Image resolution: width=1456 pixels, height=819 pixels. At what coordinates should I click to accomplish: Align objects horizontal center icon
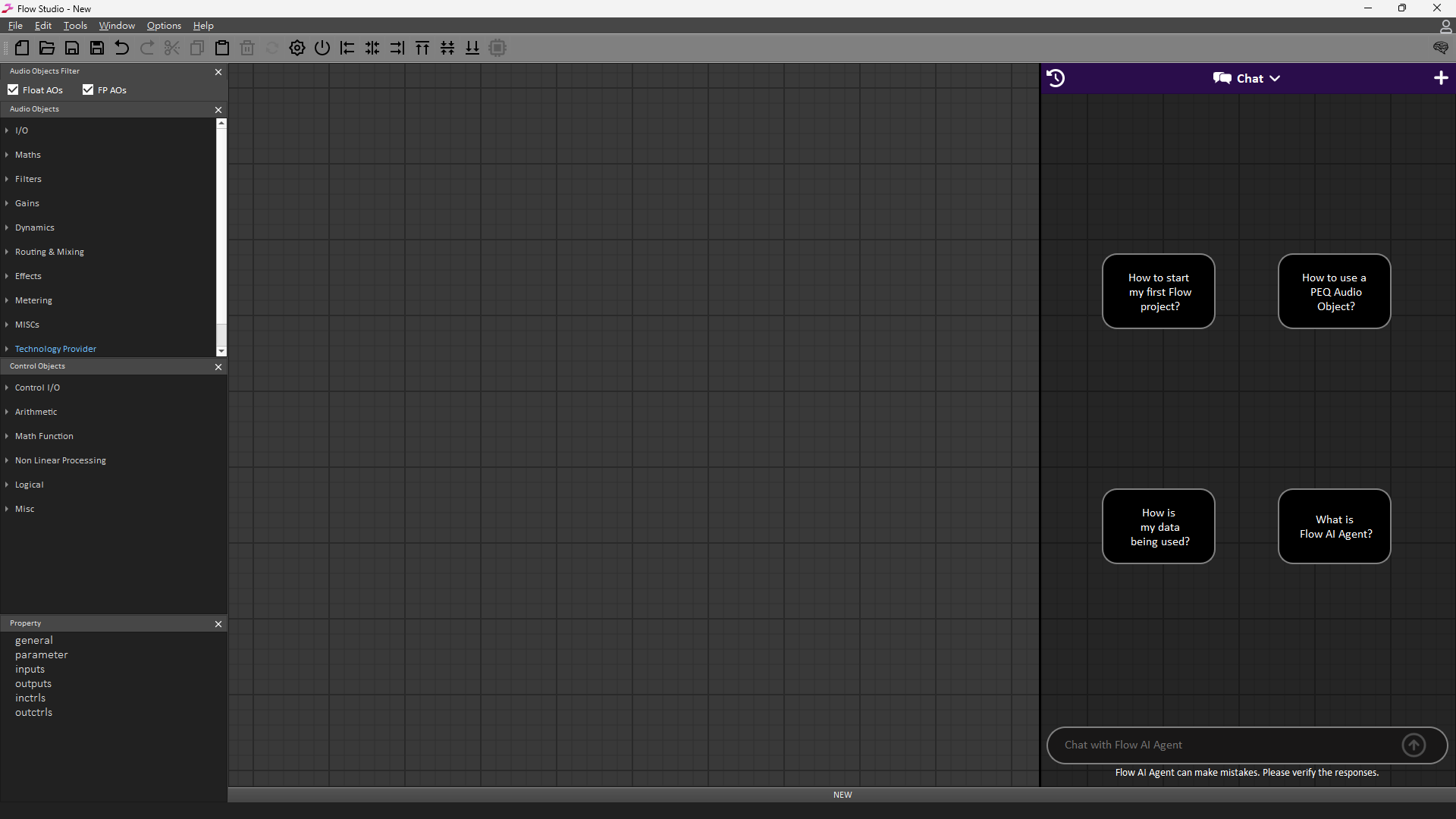click(372, 48)
